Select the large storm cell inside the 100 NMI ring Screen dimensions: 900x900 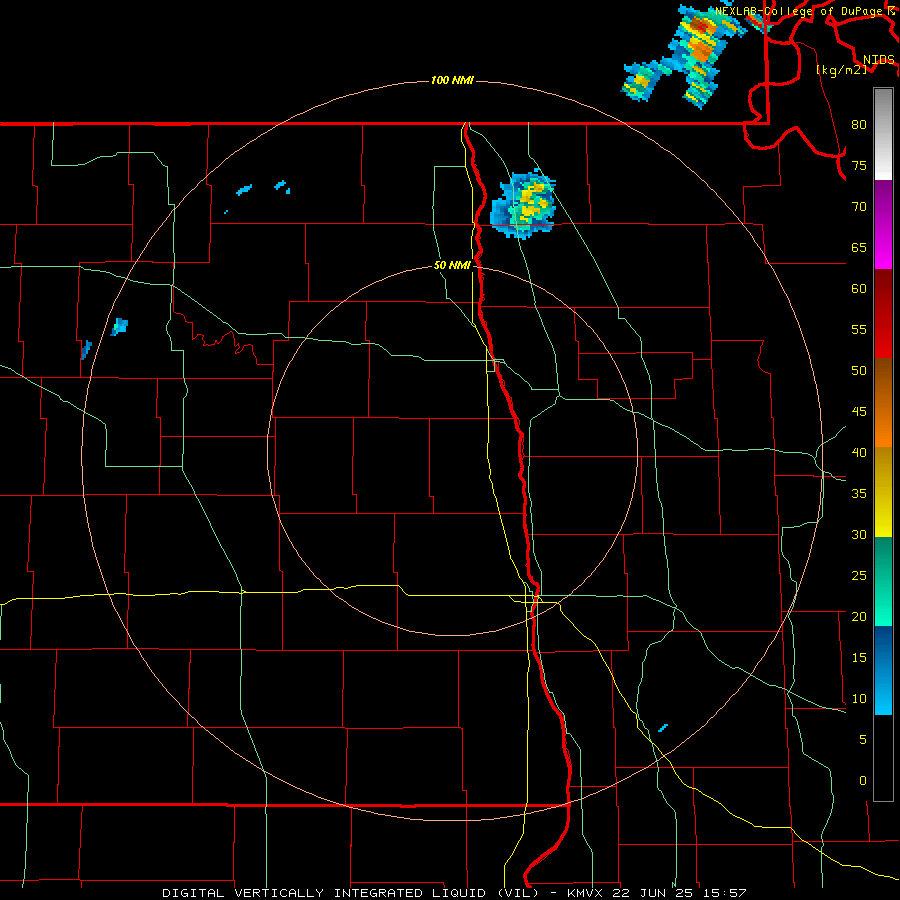[x=523, y=205]
